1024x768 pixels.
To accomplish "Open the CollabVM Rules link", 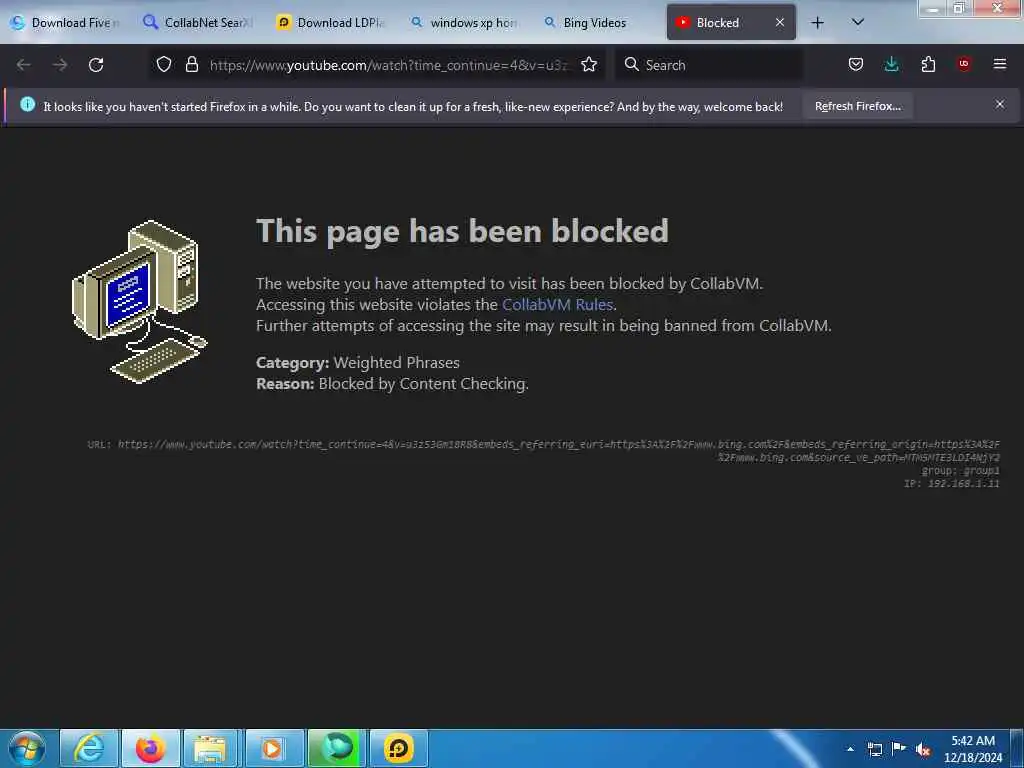I will click(557, 304).
